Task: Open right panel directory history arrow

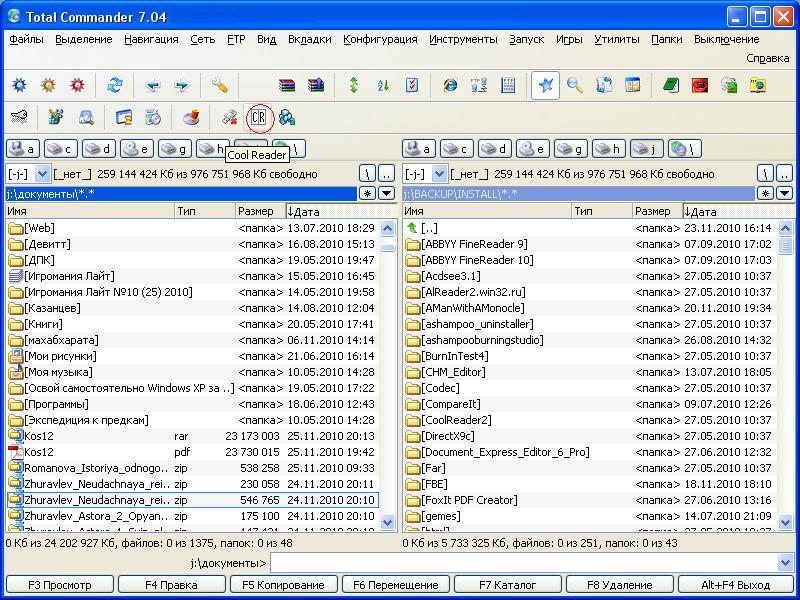Action: tap(784, 193)
